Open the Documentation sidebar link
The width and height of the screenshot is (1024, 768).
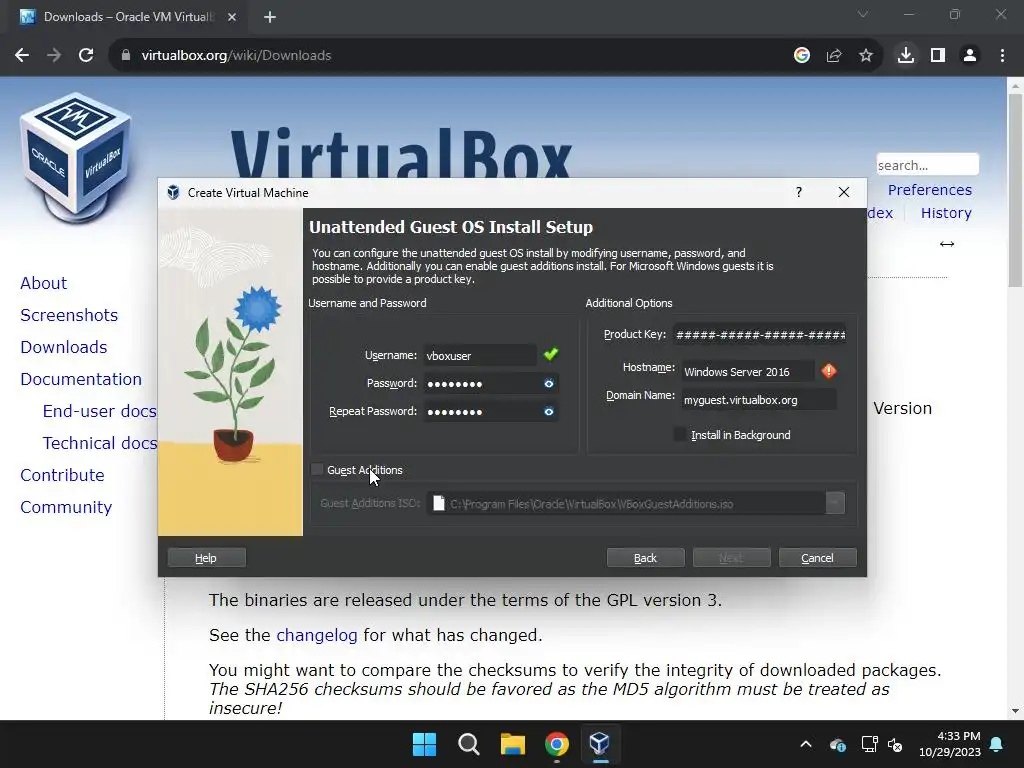pos(81,379)
